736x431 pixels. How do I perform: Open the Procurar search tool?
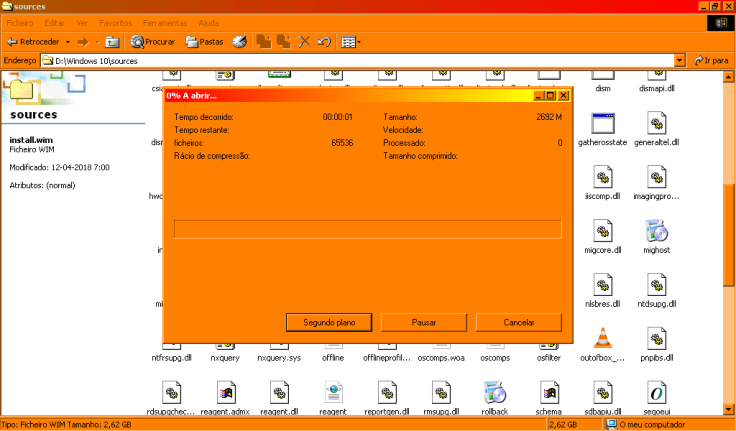pos(152,42)
